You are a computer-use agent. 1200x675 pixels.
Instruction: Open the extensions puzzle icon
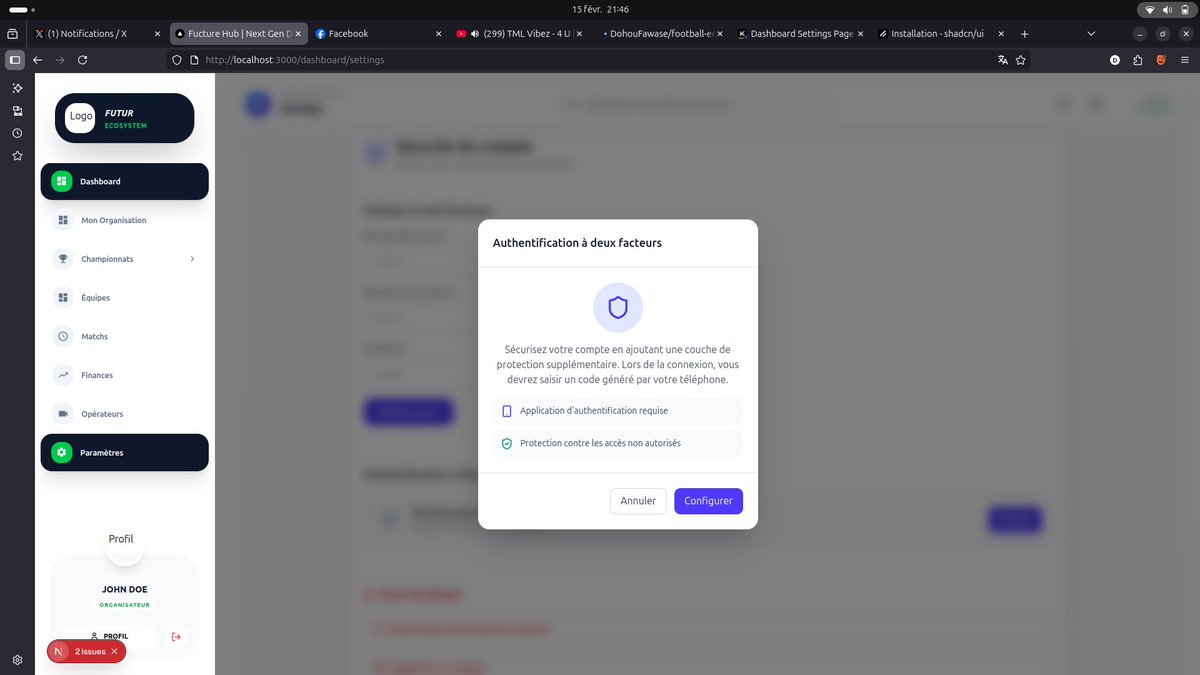click(1138, 60)
